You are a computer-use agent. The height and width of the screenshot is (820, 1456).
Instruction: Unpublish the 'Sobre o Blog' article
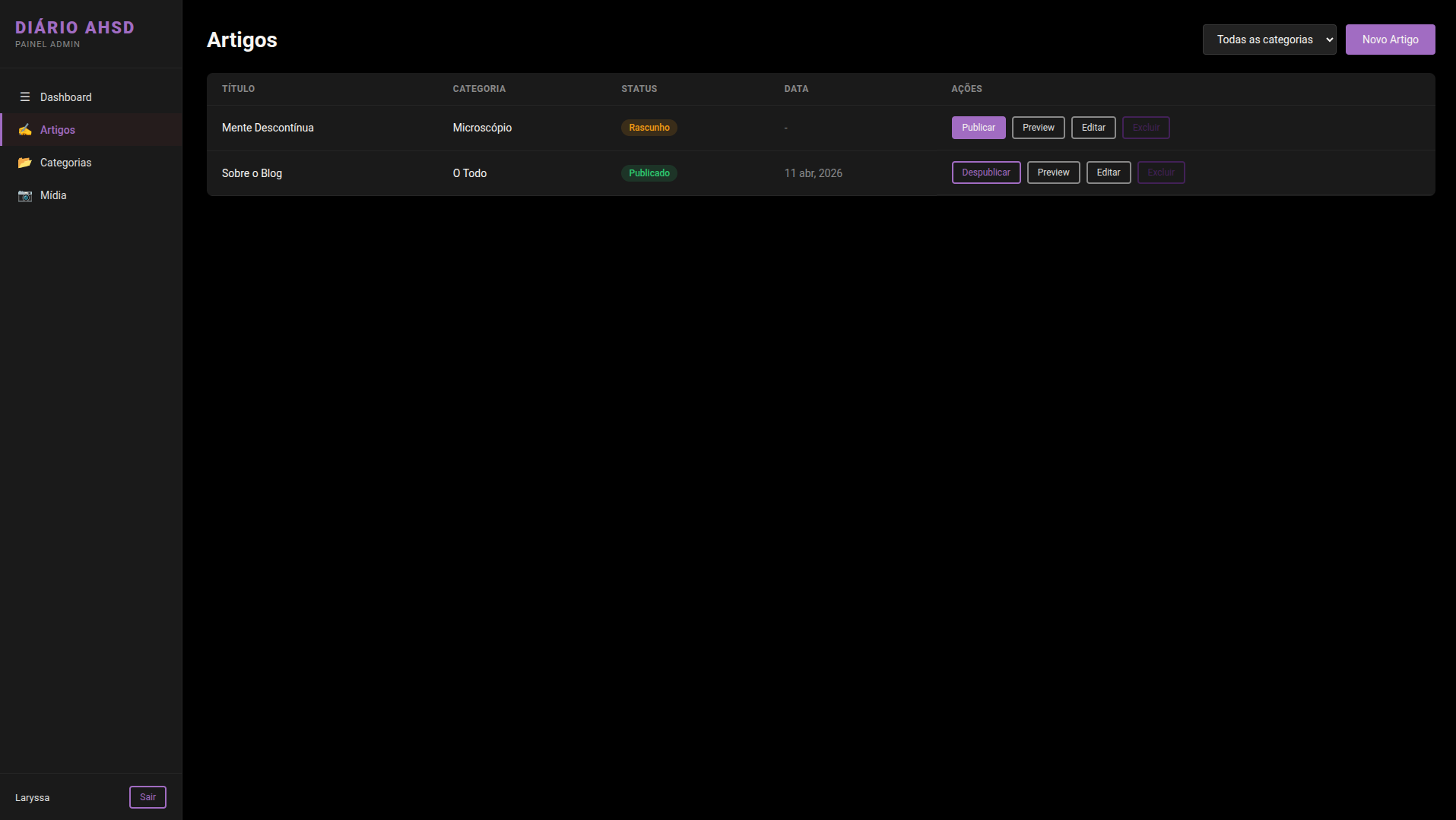(x=985, y=173)
